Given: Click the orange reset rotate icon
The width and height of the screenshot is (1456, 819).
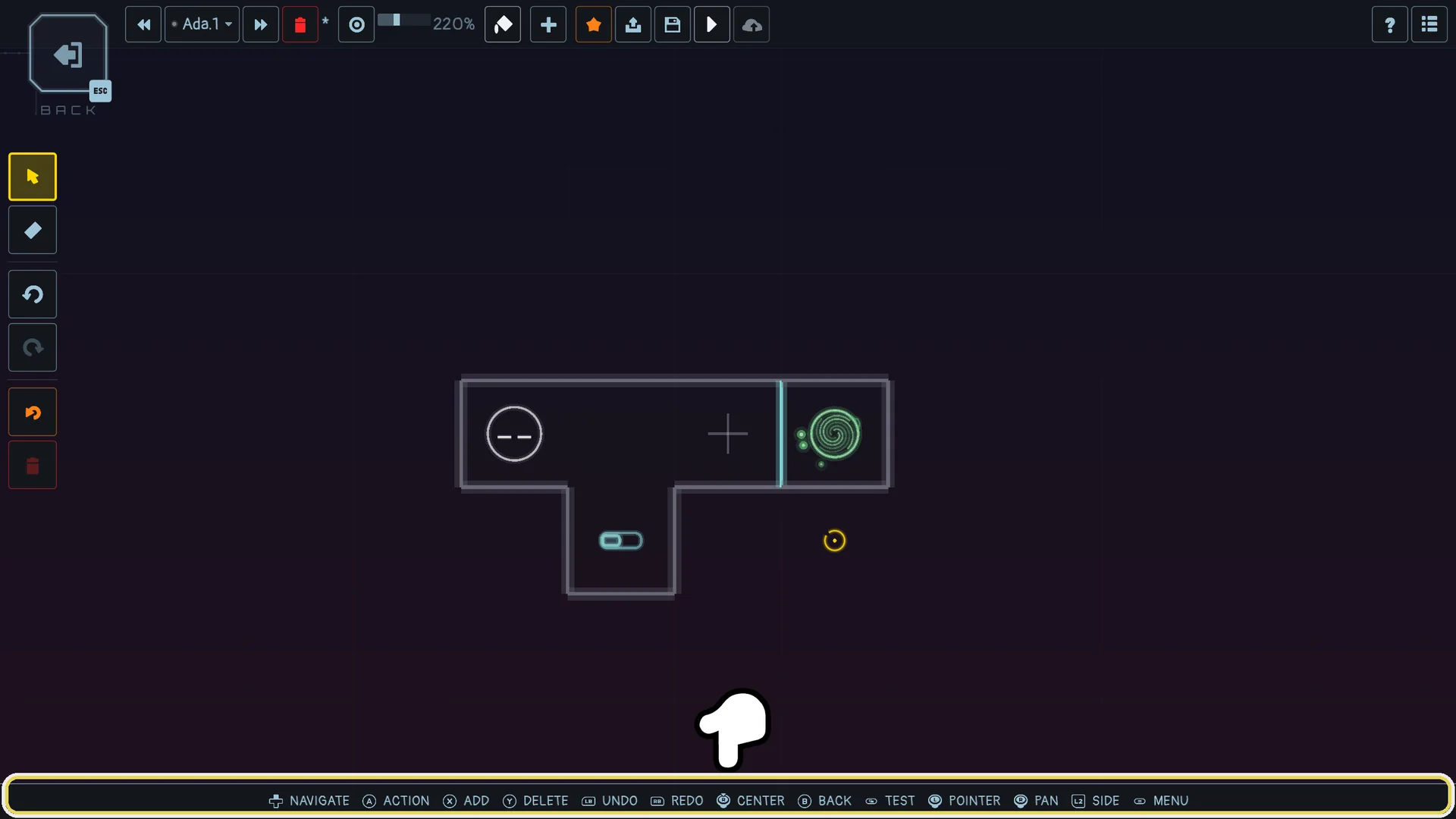Looking at the screenshot, I should [33, 412].
